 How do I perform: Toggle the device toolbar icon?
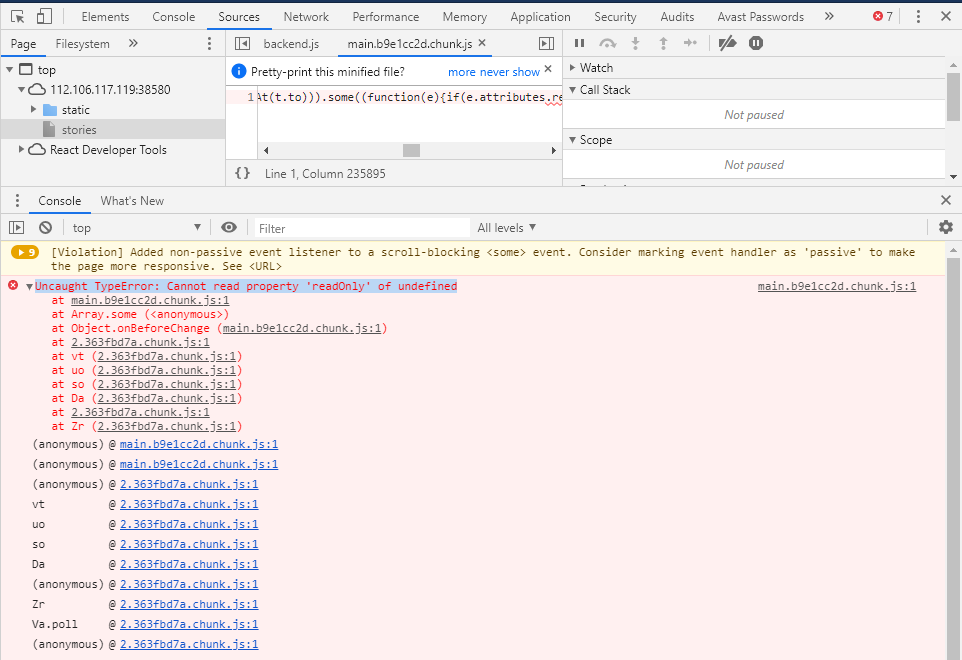(44, 17)
